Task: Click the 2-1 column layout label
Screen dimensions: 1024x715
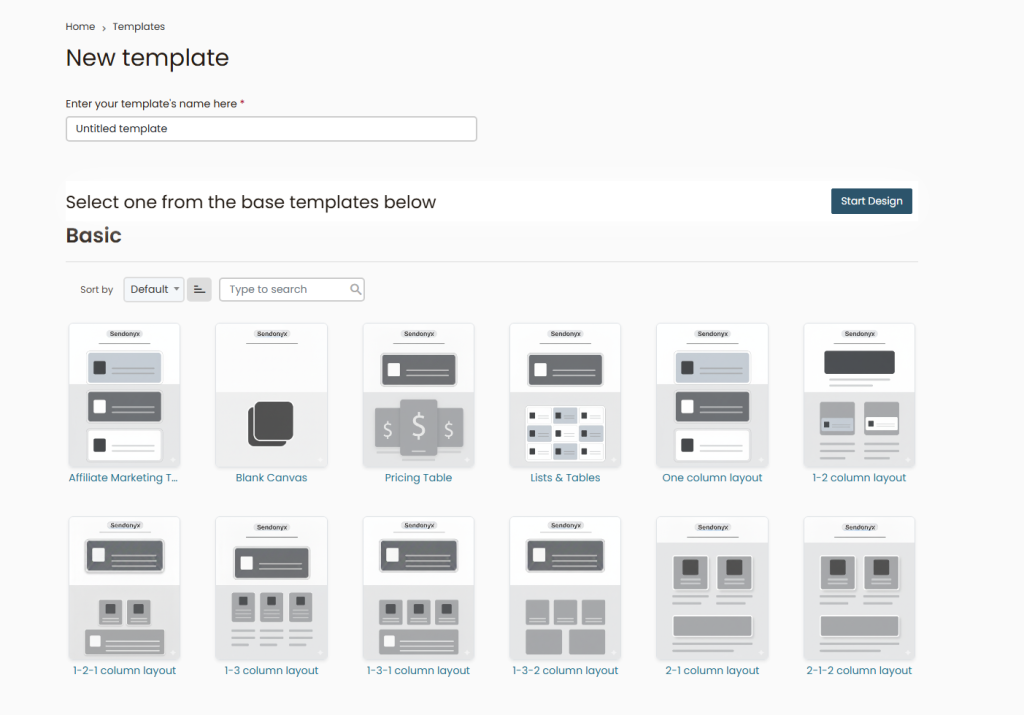Action: [712, 671]
